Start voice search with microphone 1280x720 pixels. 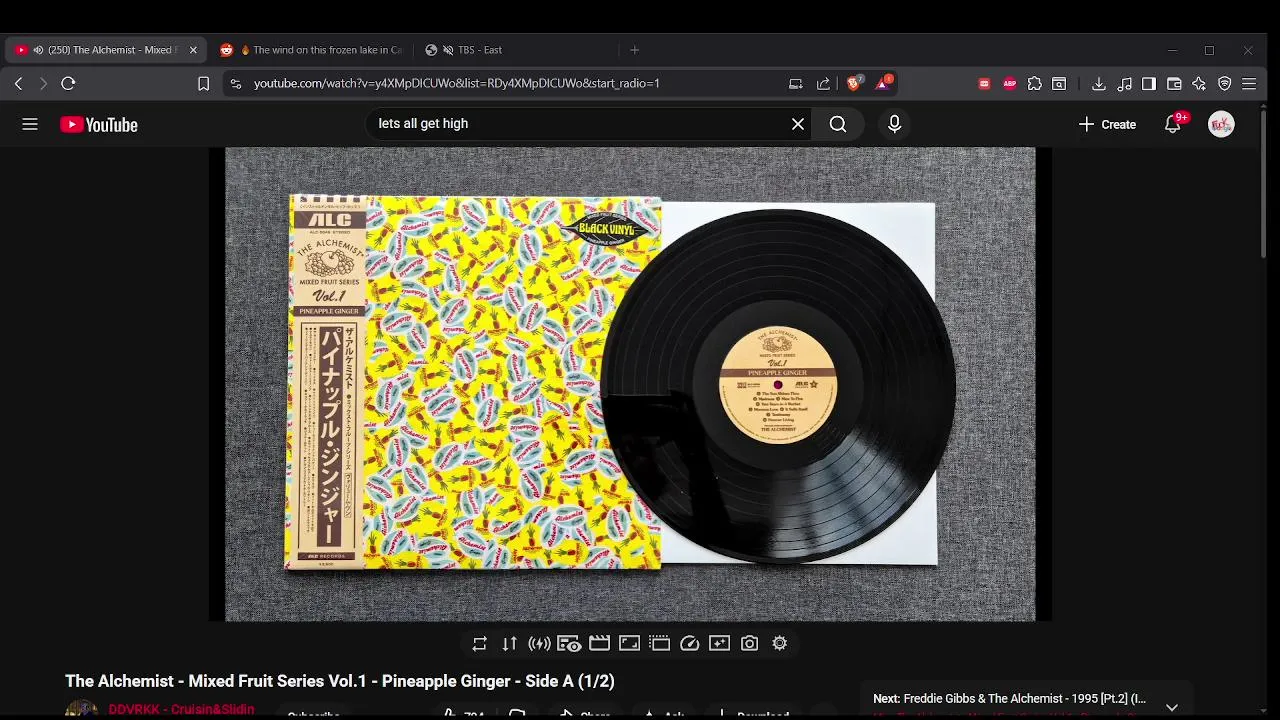(x=894, y=124)
